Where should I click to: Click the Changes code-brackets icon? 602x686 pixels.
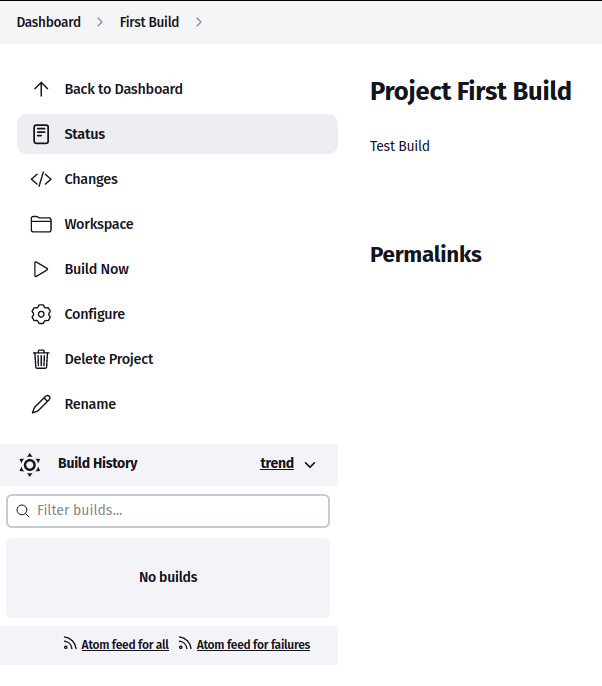[x=41, y=179]
